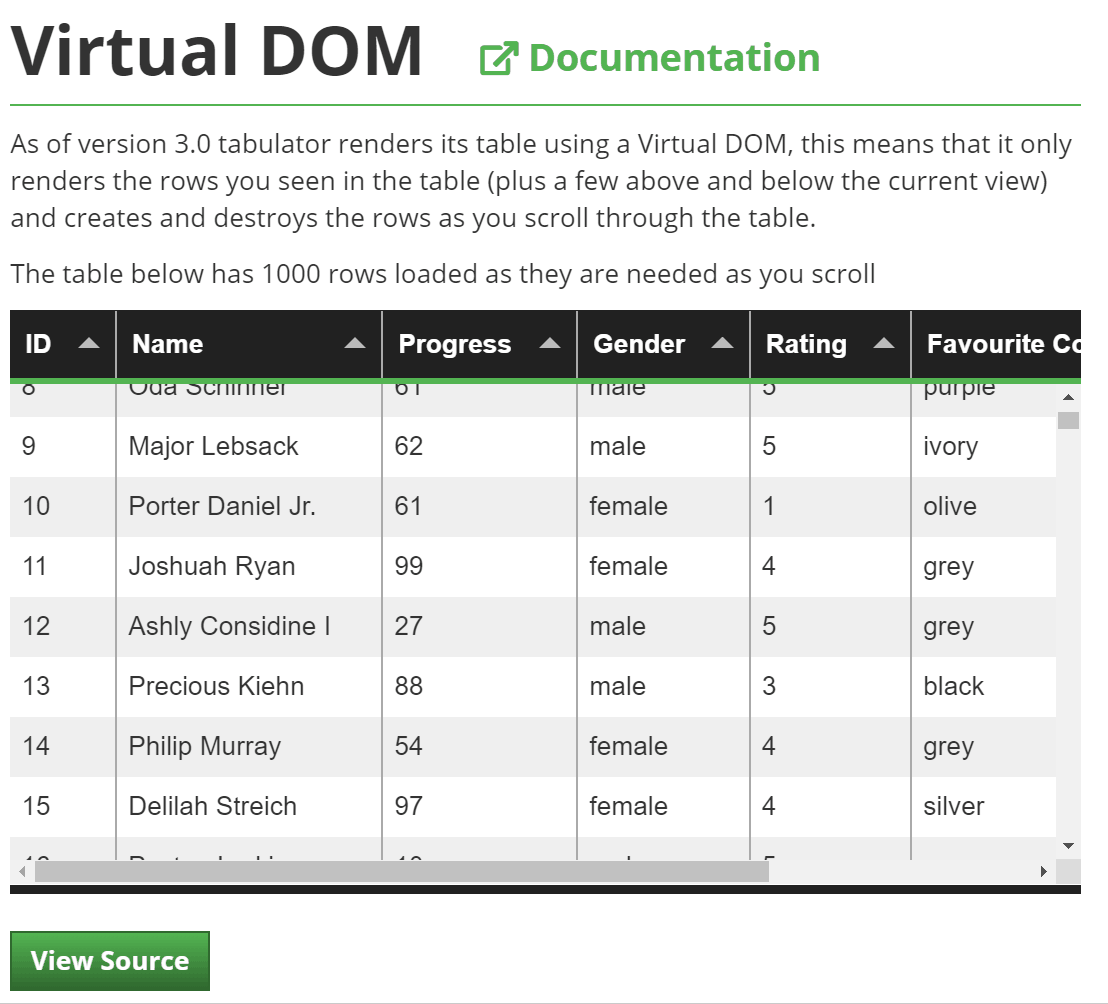
Task: Click horizontal scrollbar left arrow
Action: pyautogui.click(x=22, y=871)
